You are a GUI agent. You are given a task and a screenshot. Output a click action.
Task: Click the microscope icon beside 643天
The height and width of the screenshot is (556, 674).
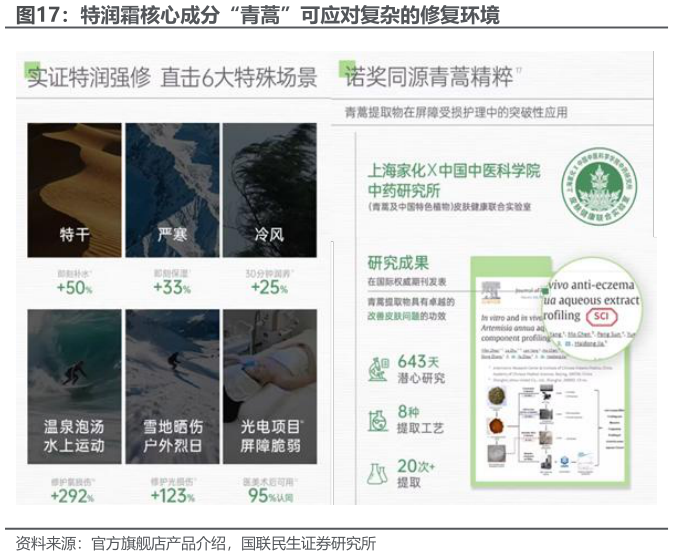coord(379,369)
